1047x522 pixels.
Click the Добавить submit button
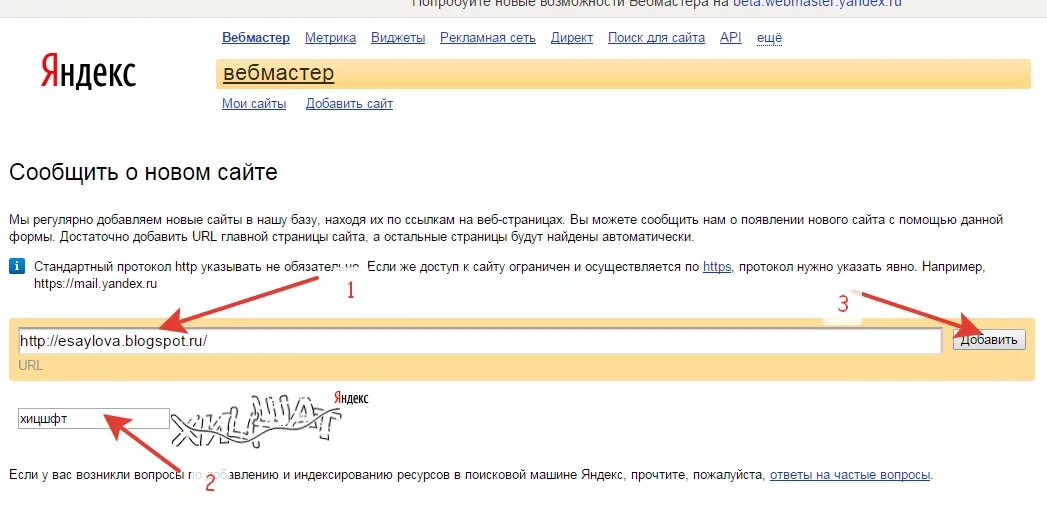point(989,340)
